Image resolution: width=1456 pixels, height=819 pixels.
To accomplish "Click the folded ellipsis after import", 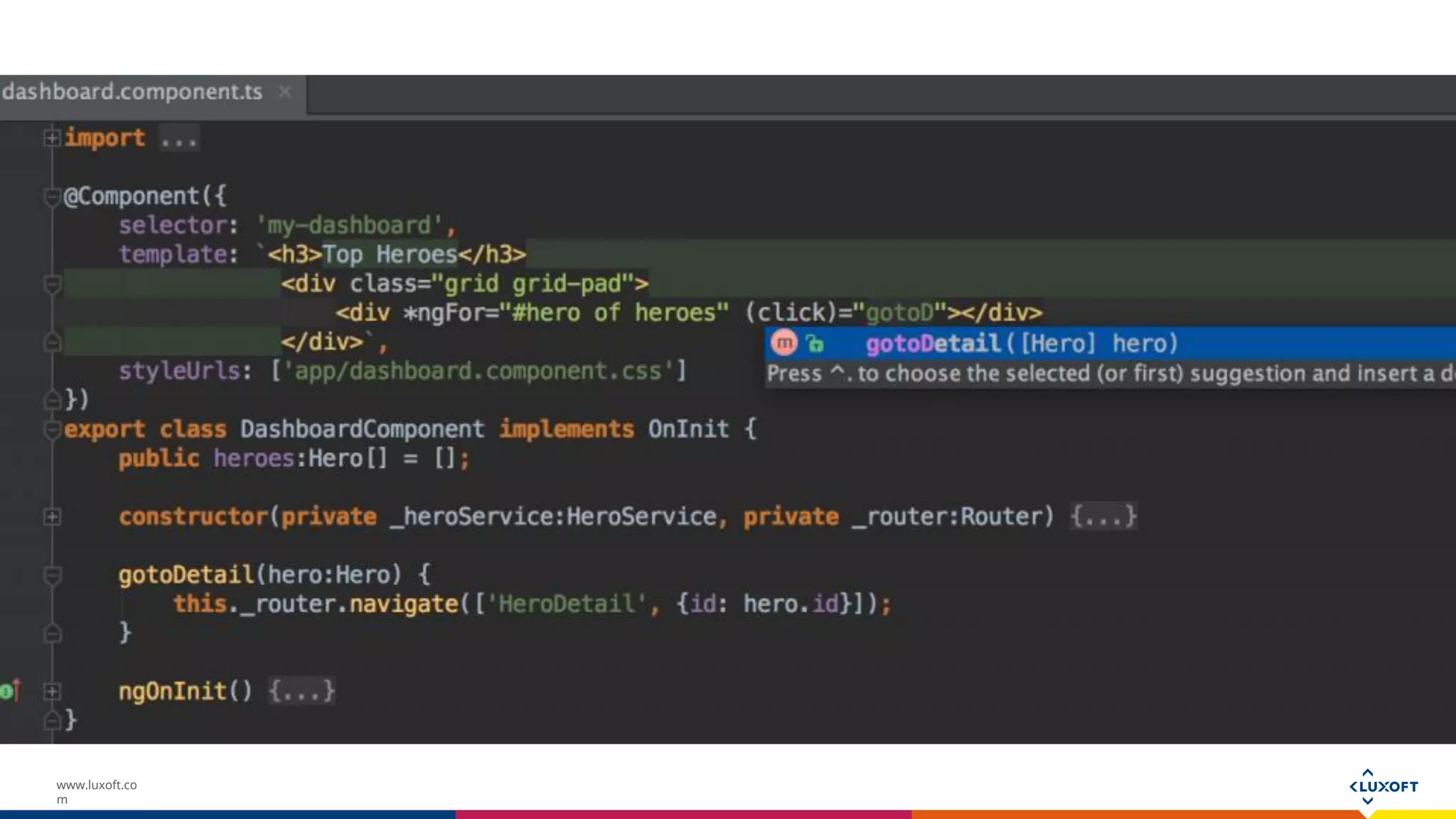I will point(178,138).
